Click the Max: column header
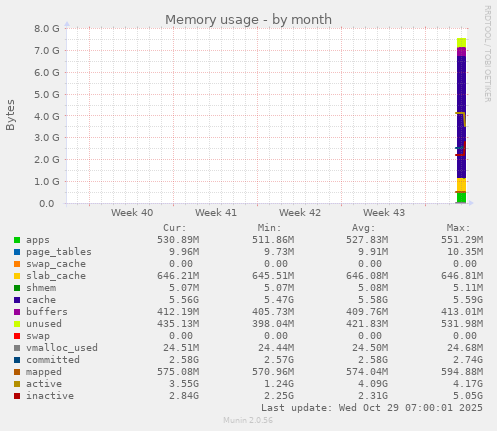The width and height of the screenshot is (497, 431). click(458, 228)
